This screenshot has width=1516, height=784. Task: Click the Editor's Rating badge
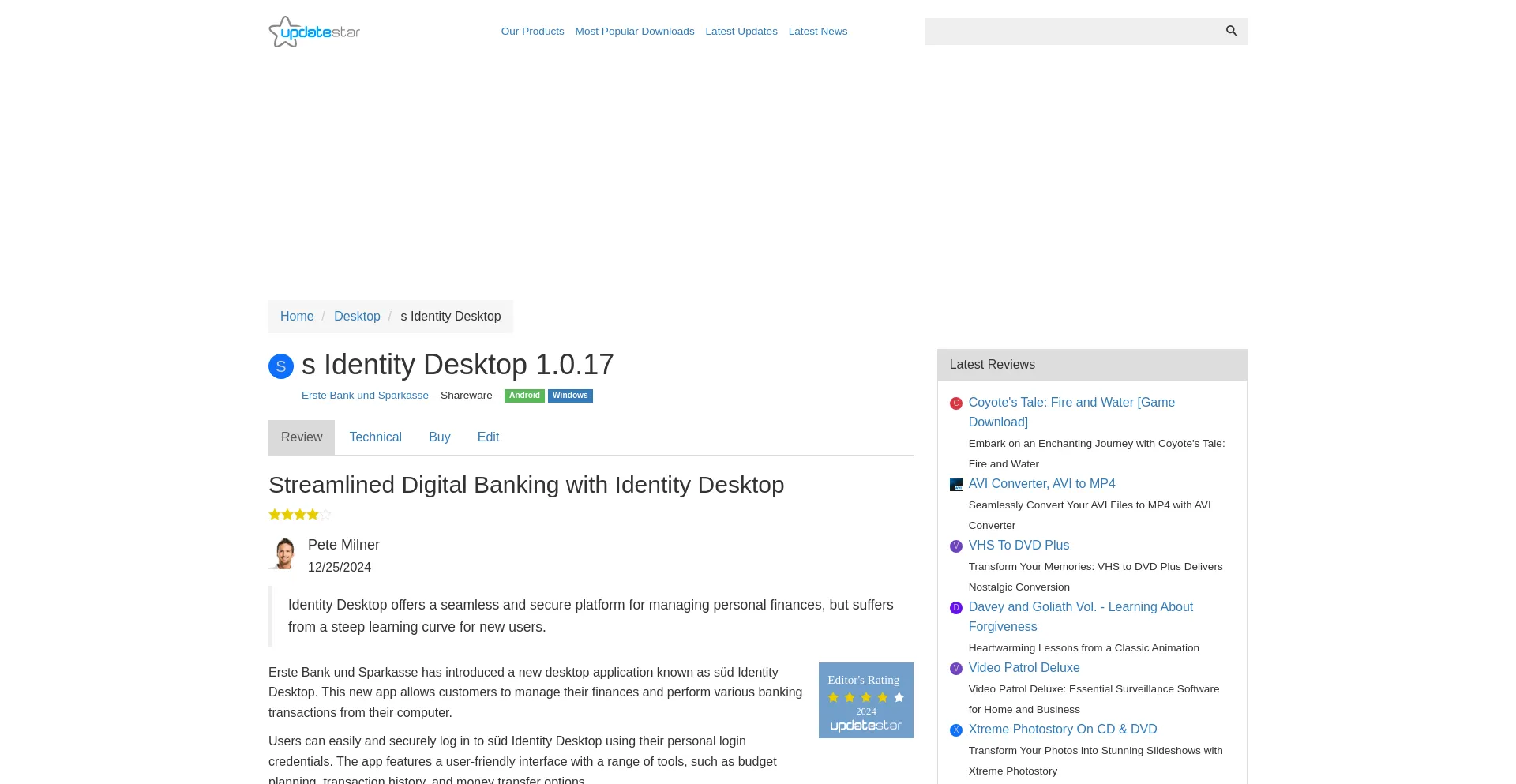[865, 700]
